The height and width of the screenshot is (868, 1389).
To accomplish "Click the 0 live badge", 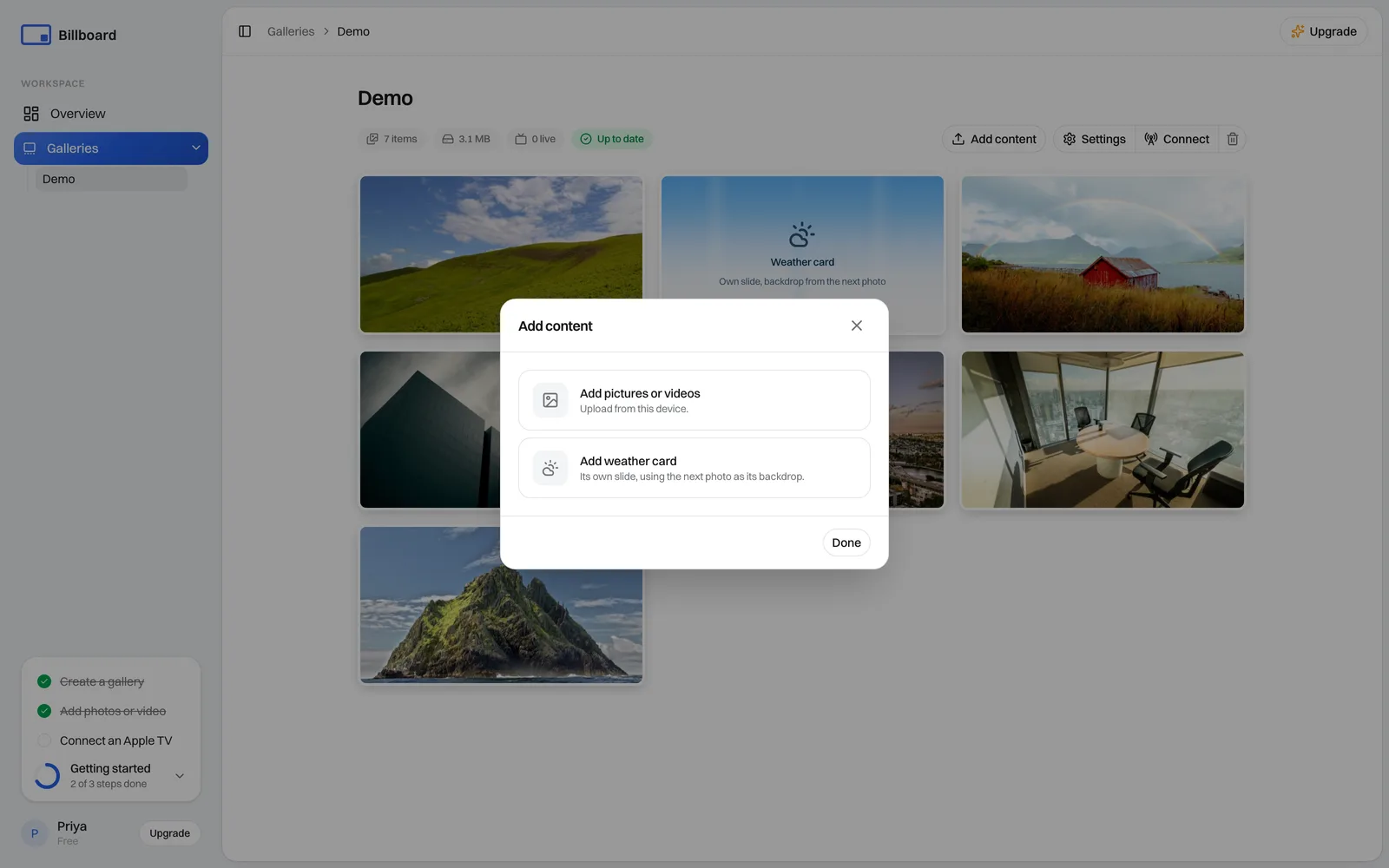I will pos(535,139).
